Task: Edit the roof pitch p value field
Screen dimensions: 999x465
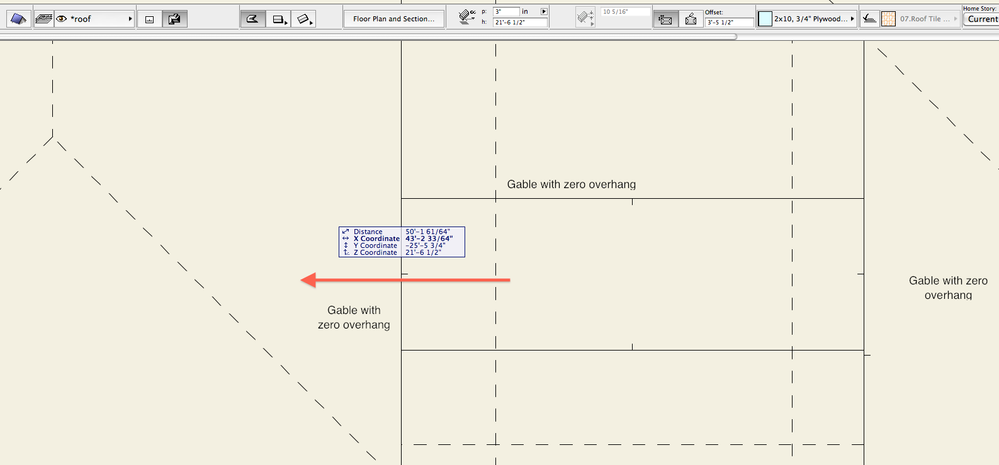Action: [x=507, y=11]
